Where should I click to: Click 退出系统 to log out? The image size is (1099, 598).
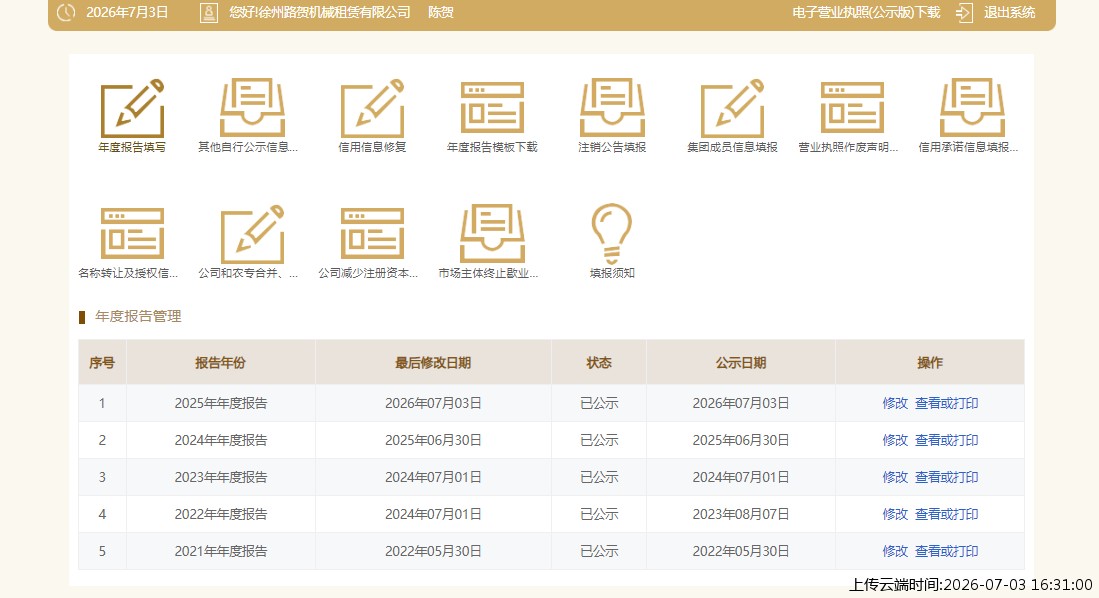pos(1009,13)
